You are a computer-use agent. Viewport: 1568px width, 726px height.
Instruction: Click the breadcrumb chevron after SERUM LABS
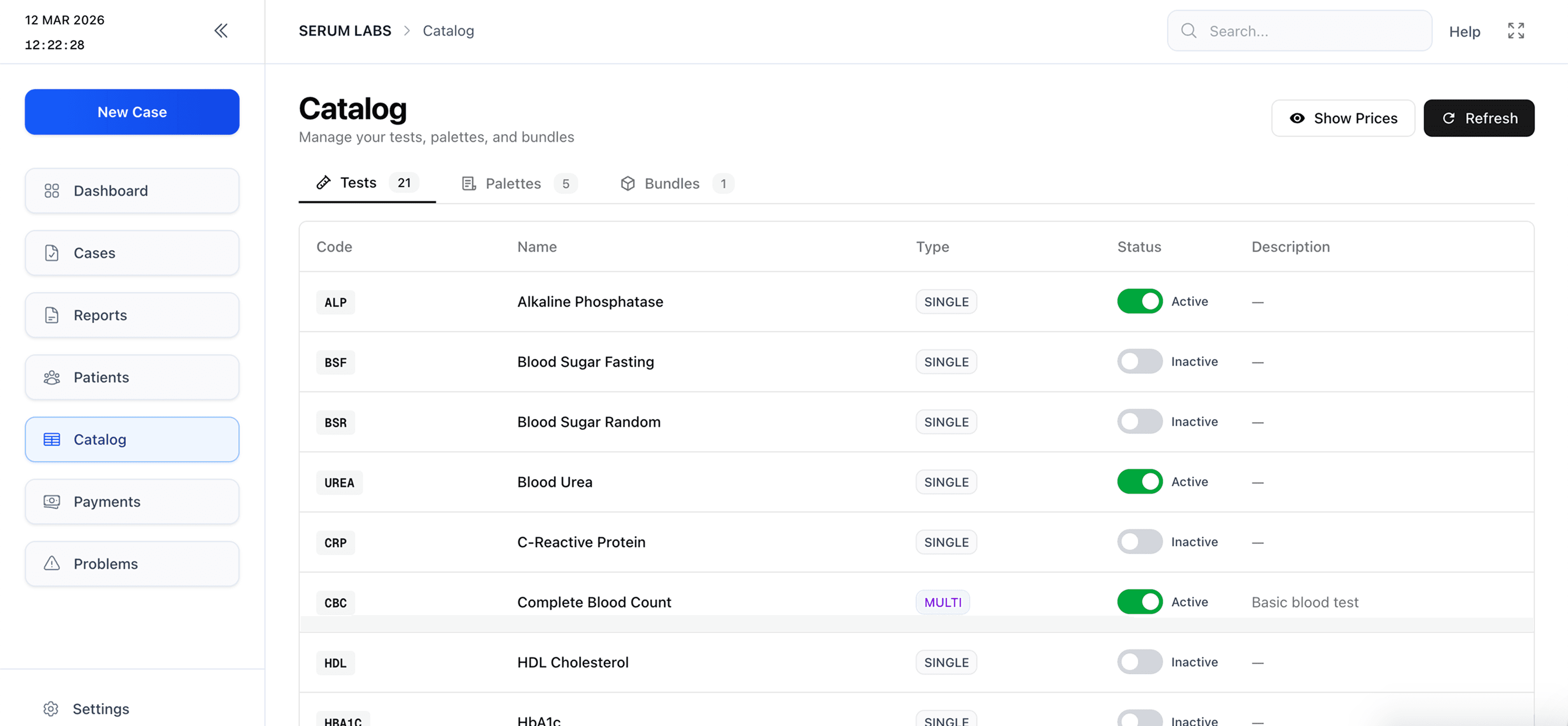[x=407, y=31]
